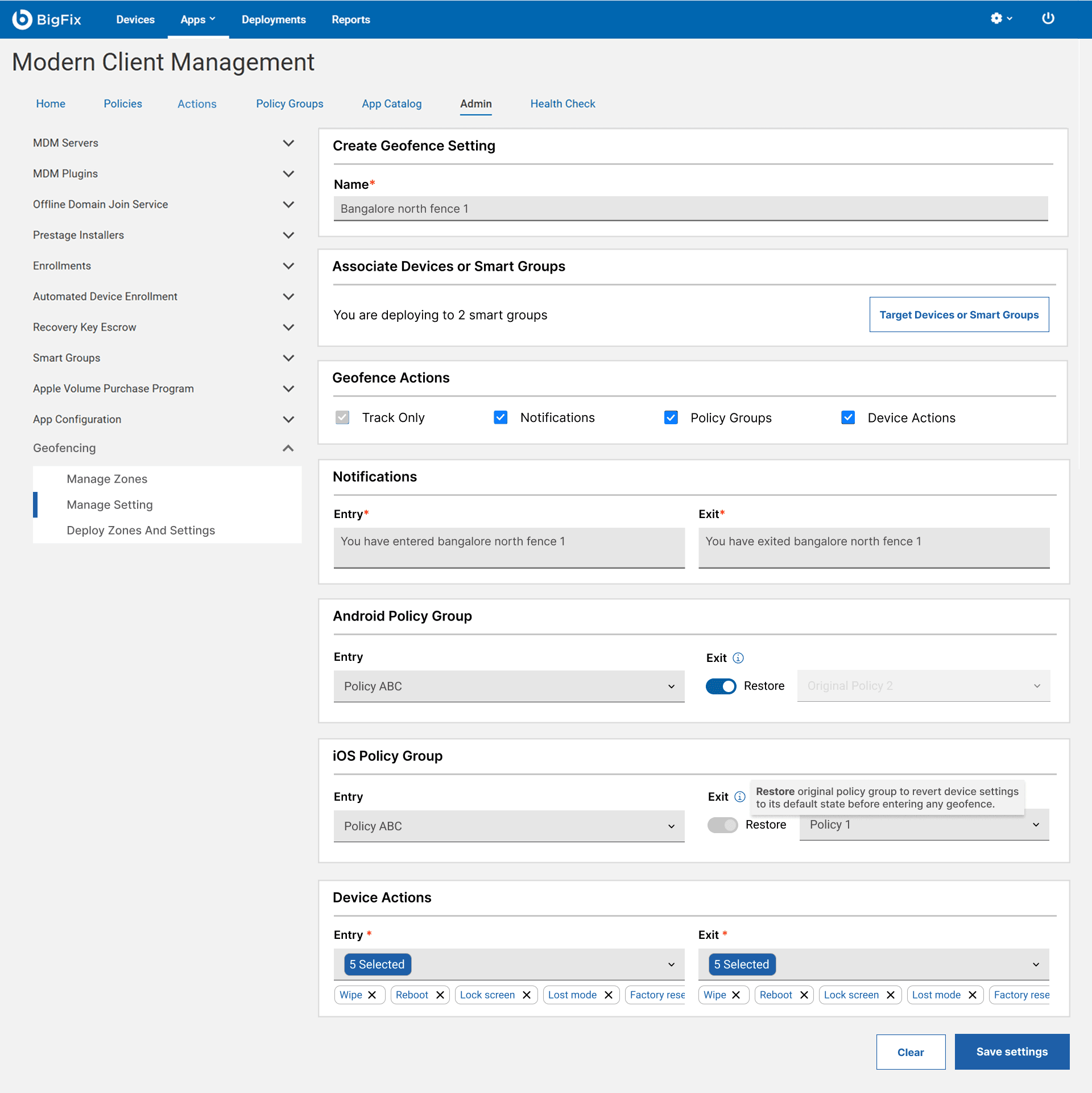Click the Entry notification text field
1092x1093 pixels.
click(x=509, y=548)
